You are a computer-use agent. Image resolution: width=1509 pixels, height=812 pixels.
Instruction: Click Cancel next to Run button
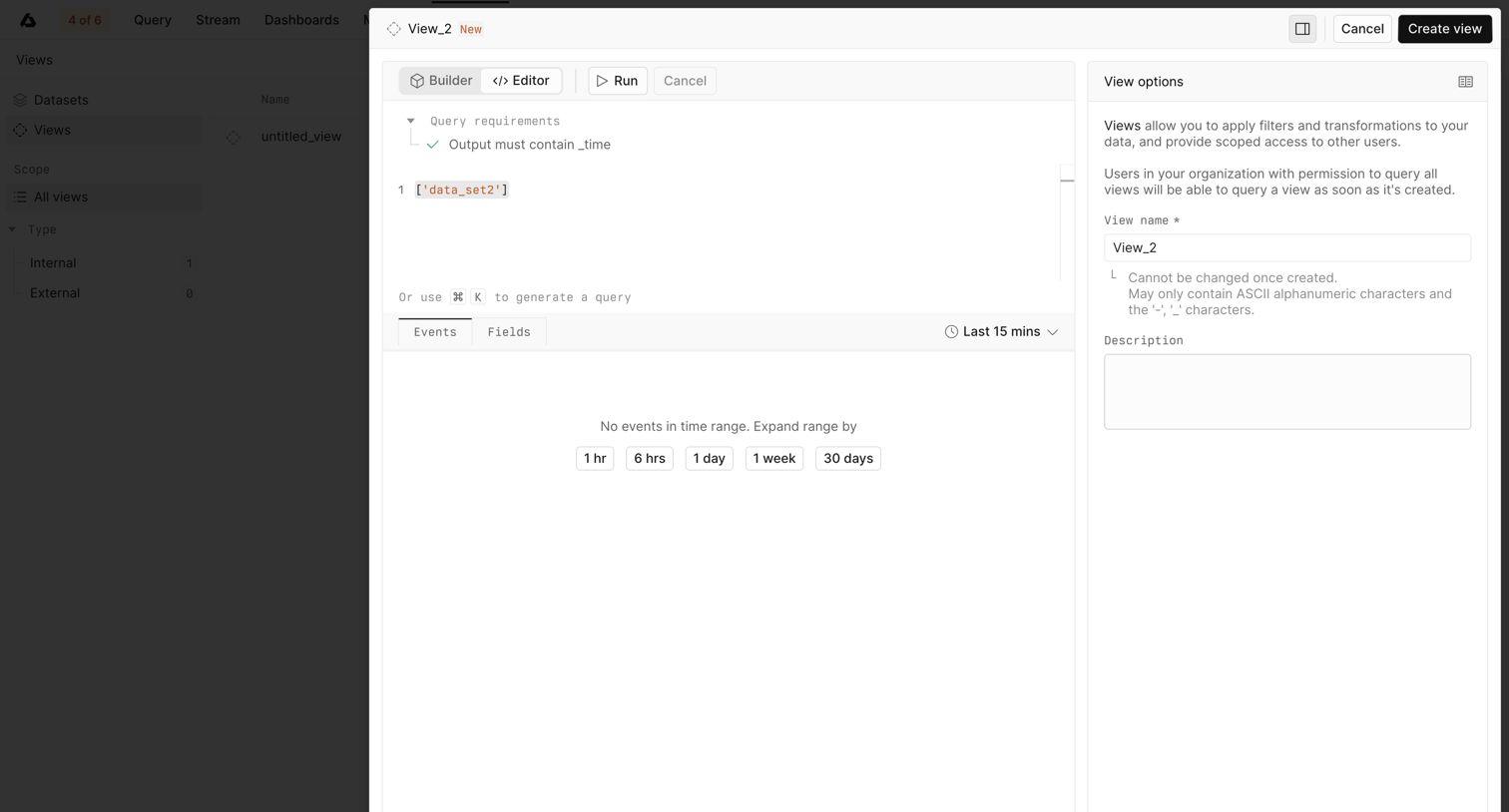point(685,81)
